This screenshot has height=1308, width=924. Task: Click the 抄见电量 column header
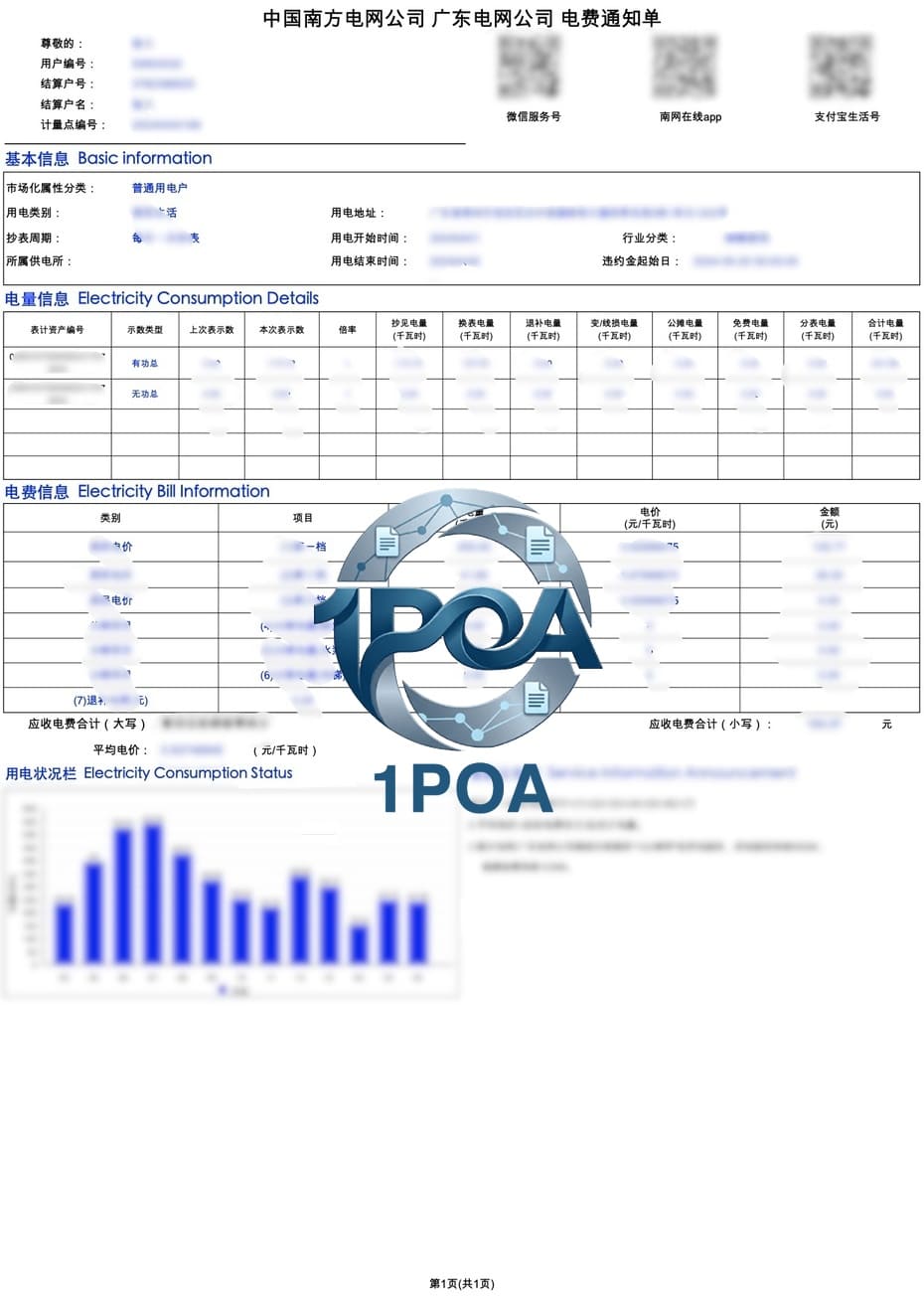click(409, 330)
